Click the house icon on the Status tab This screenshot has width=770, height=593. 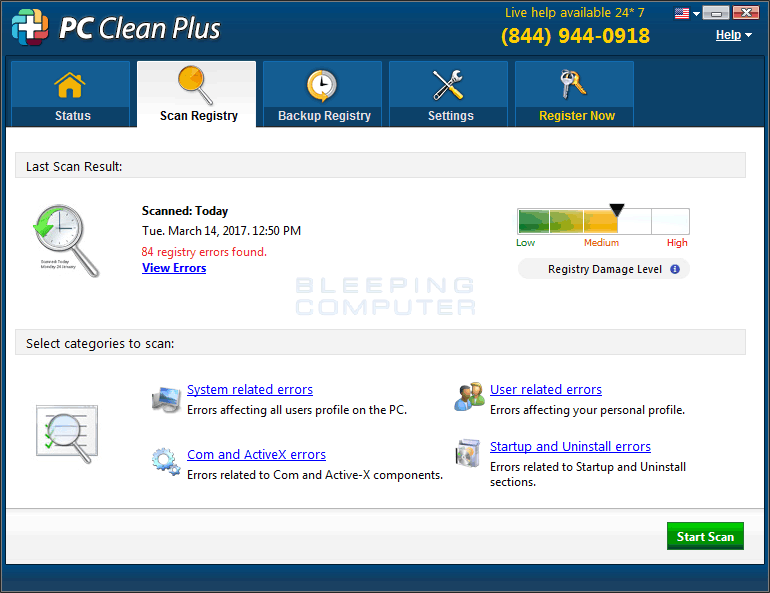tap(70, 85)
